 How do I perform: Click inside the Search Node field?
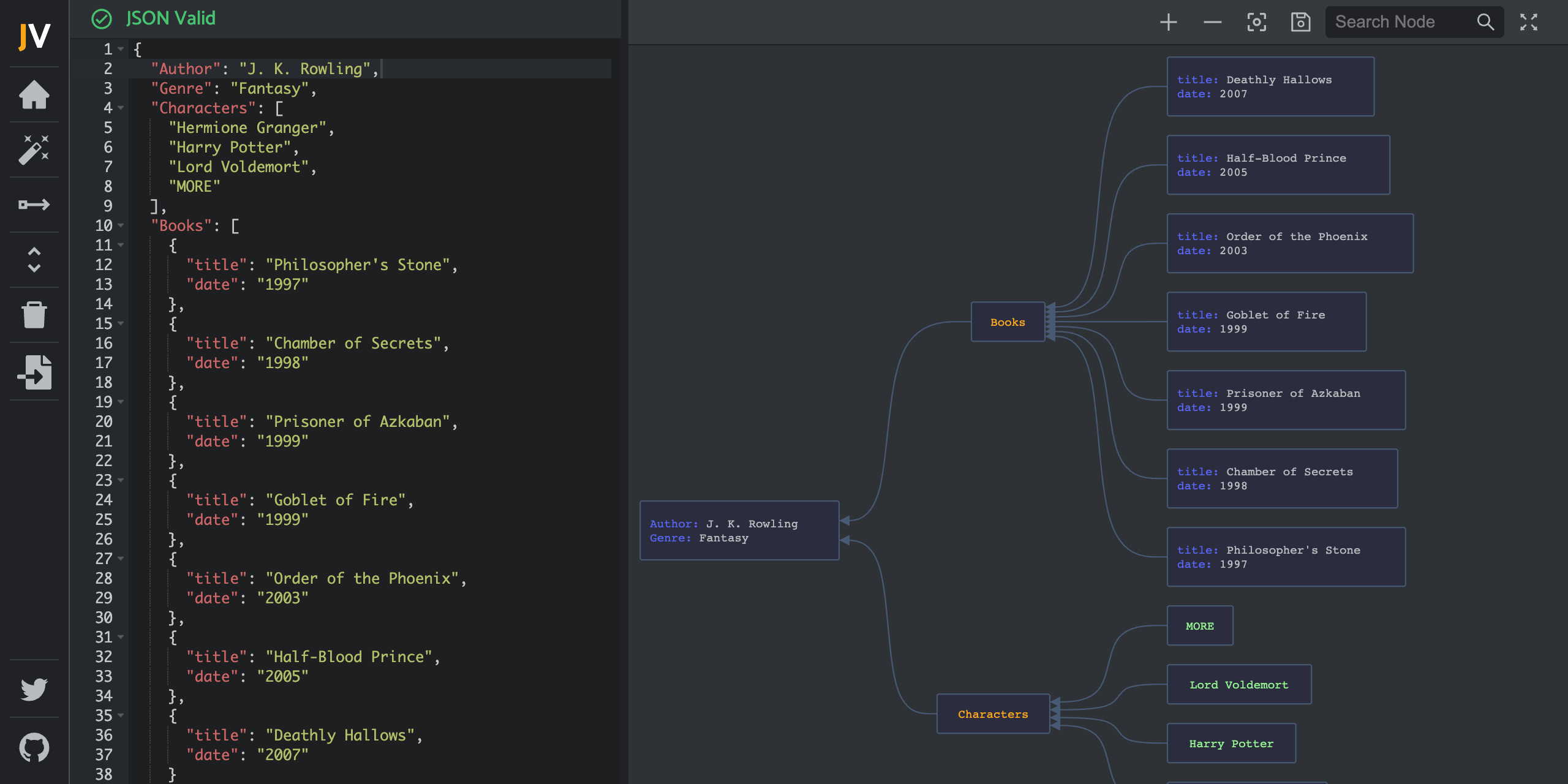pos(1403,21)
